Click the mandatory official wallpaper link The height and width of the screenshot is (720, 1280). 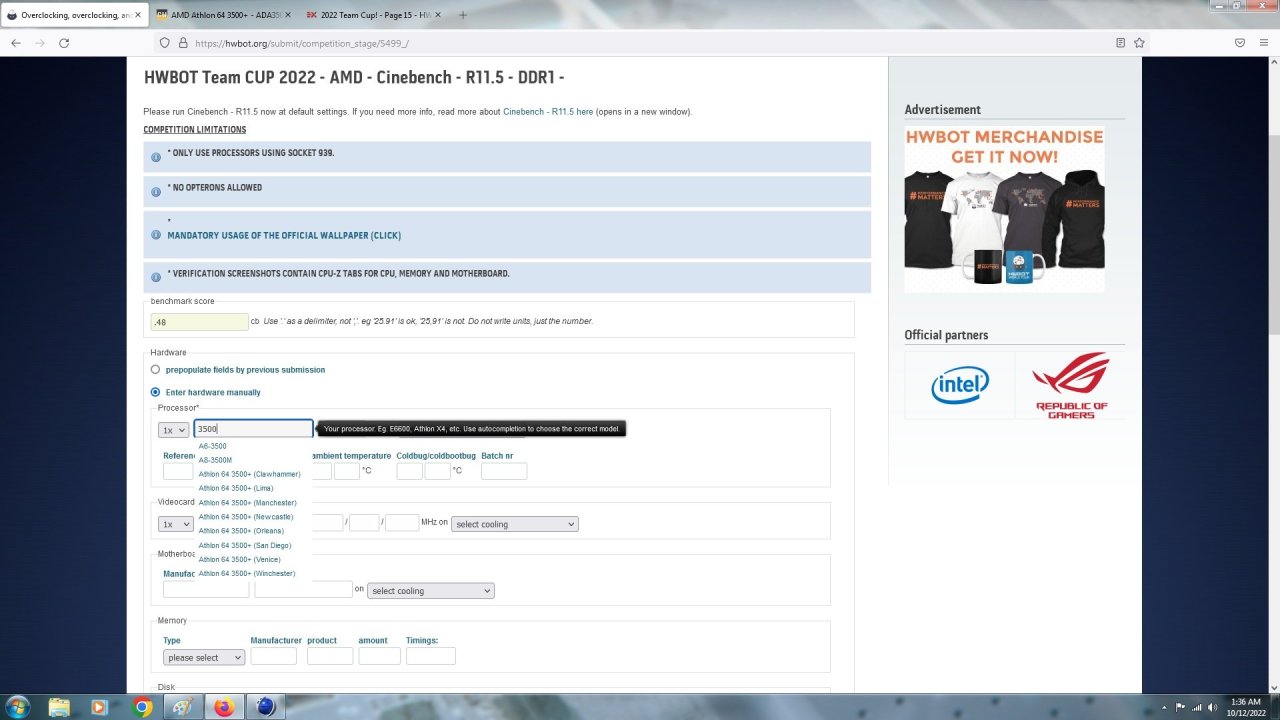pos(284,236)
